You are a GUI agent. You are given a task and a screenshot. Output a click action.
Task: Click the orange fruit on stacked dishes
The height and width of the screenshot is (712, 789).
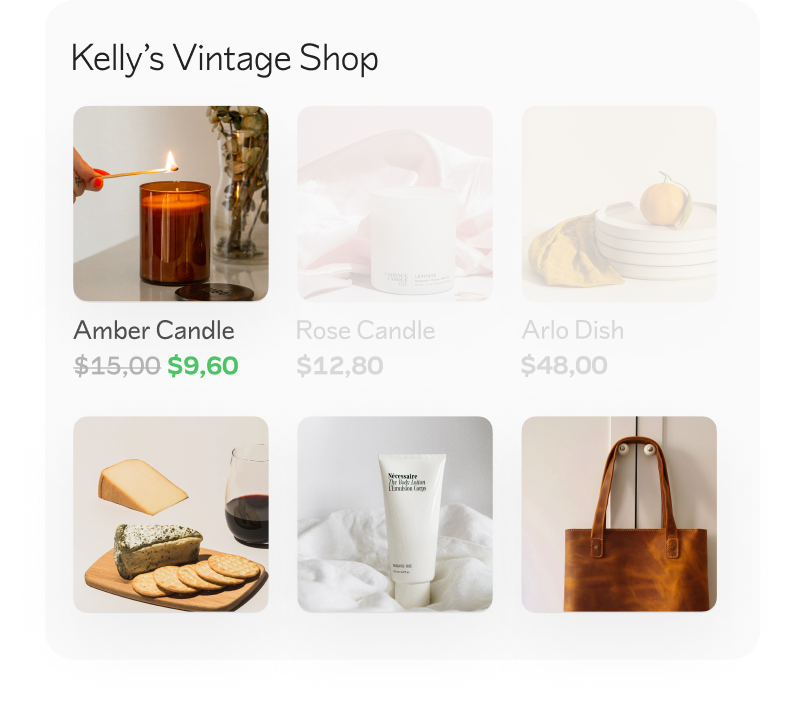pos(663,202)
